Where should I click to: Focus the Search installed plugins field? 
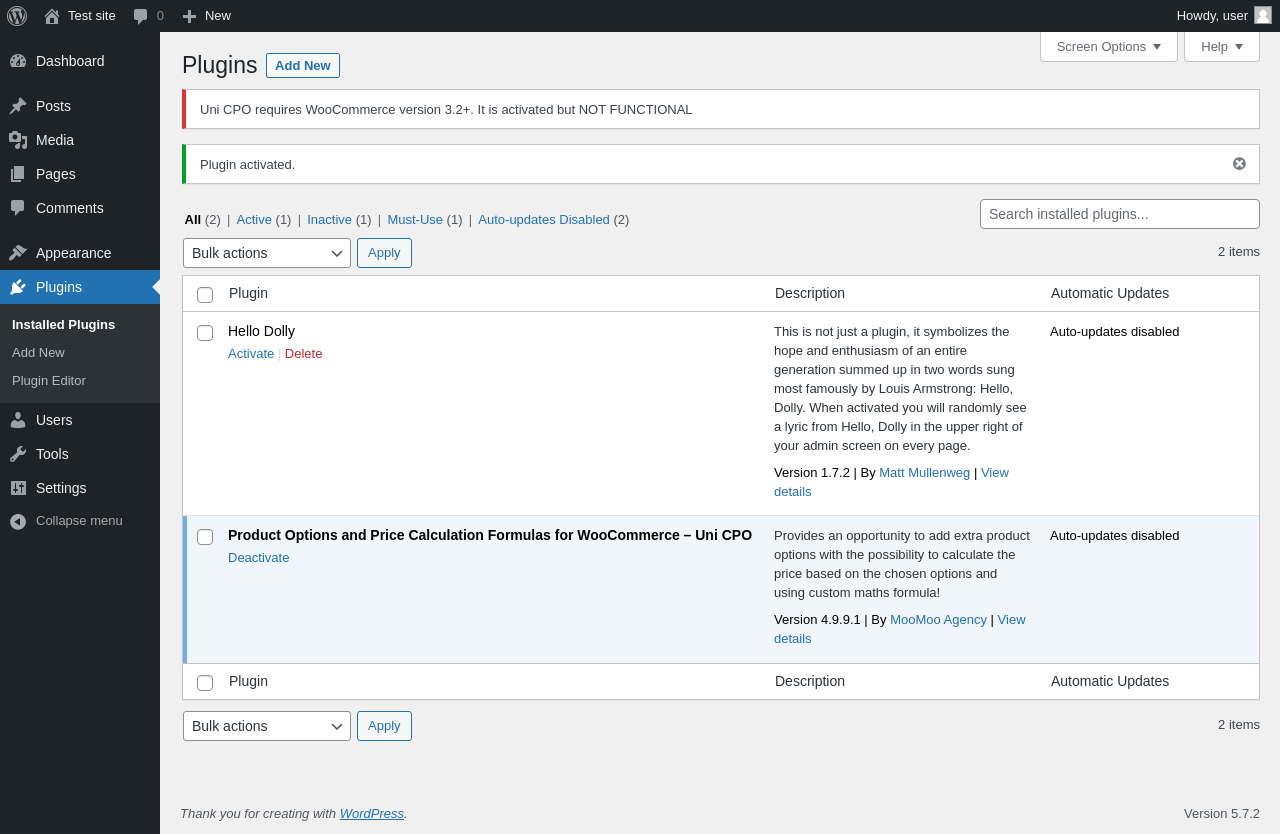point(1119,214)
